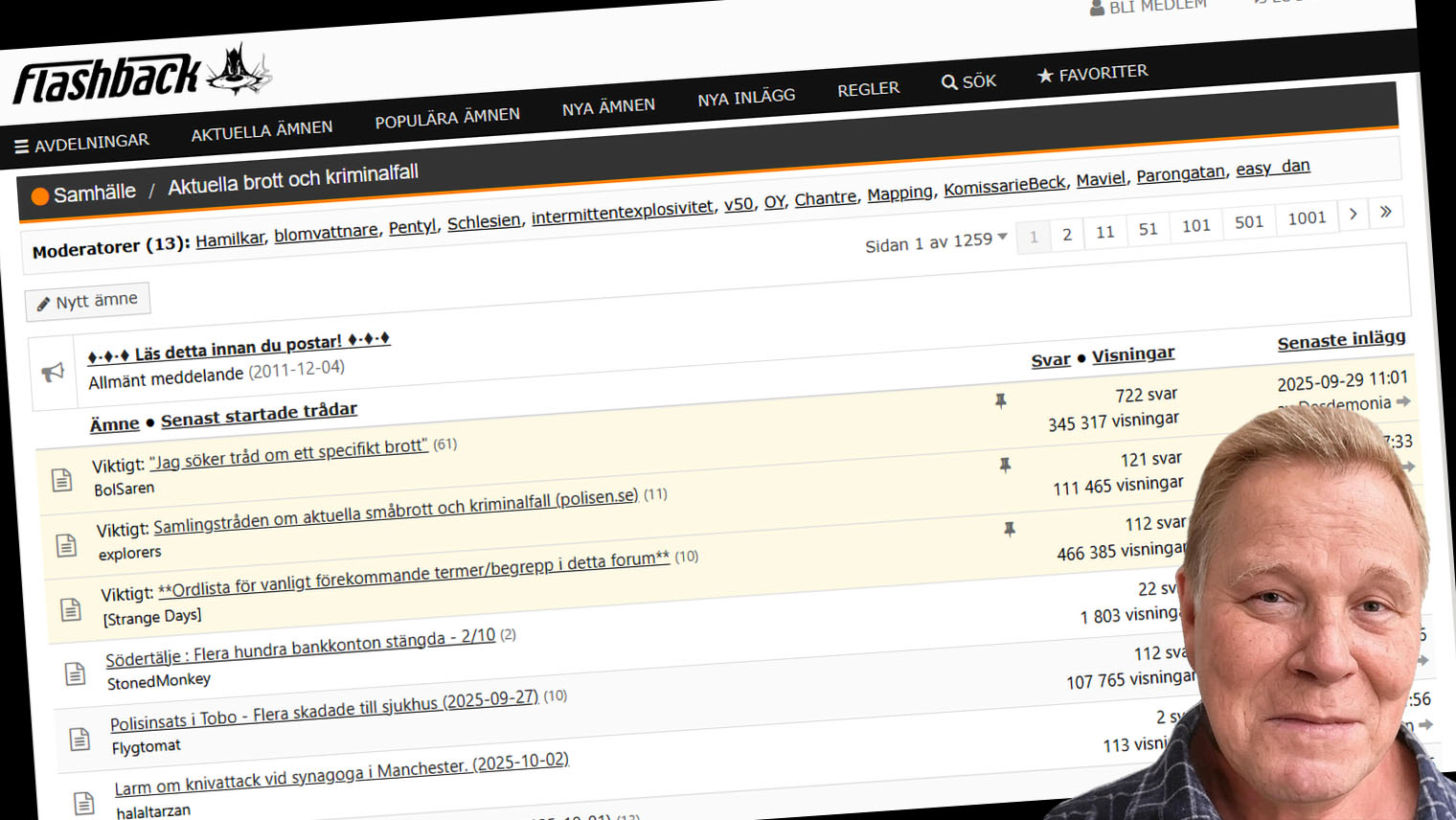This screenshot has height=820, width=1456.
Task: Open the Populära ämnen tab
Action: pyautogui.click(x=446, y=118)
